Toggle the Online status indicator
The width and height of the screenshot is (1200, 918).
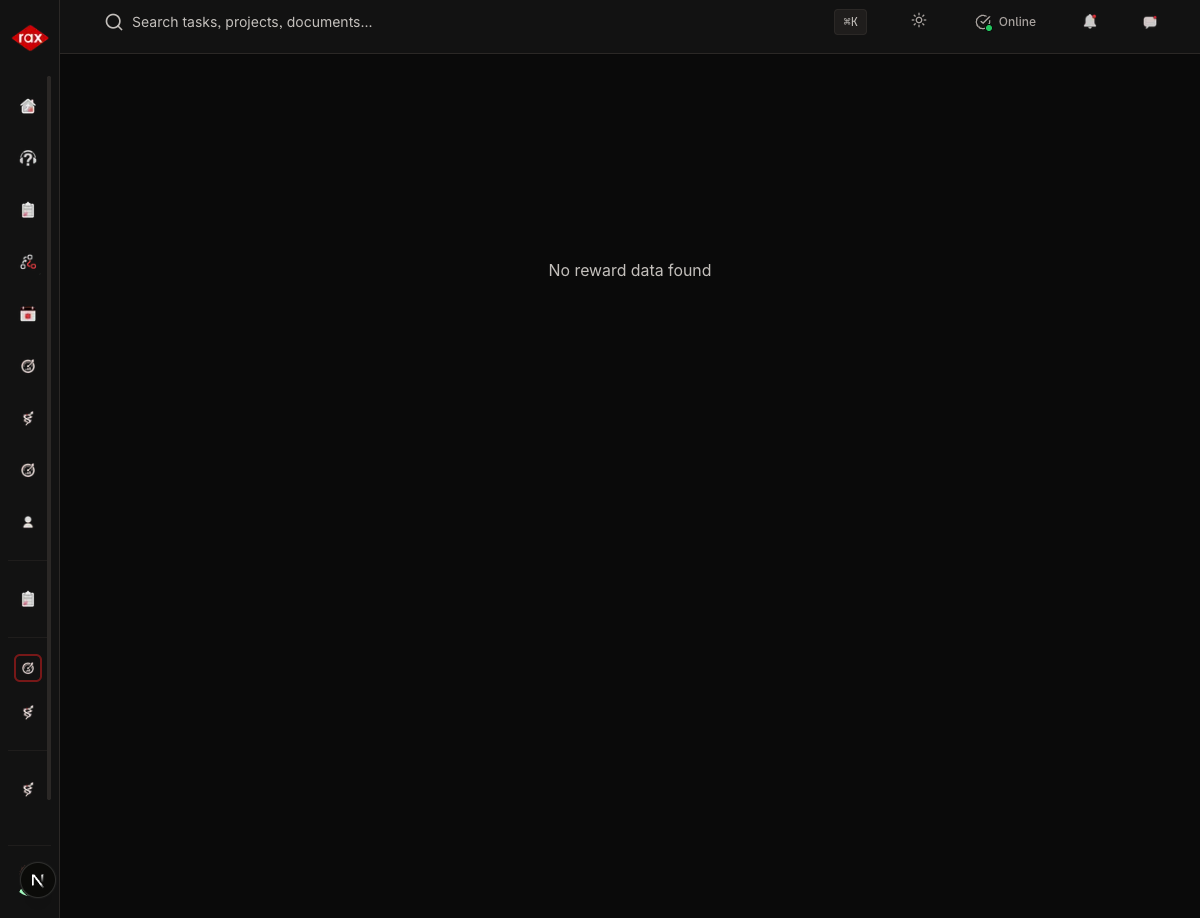(x=1005, y=21)
